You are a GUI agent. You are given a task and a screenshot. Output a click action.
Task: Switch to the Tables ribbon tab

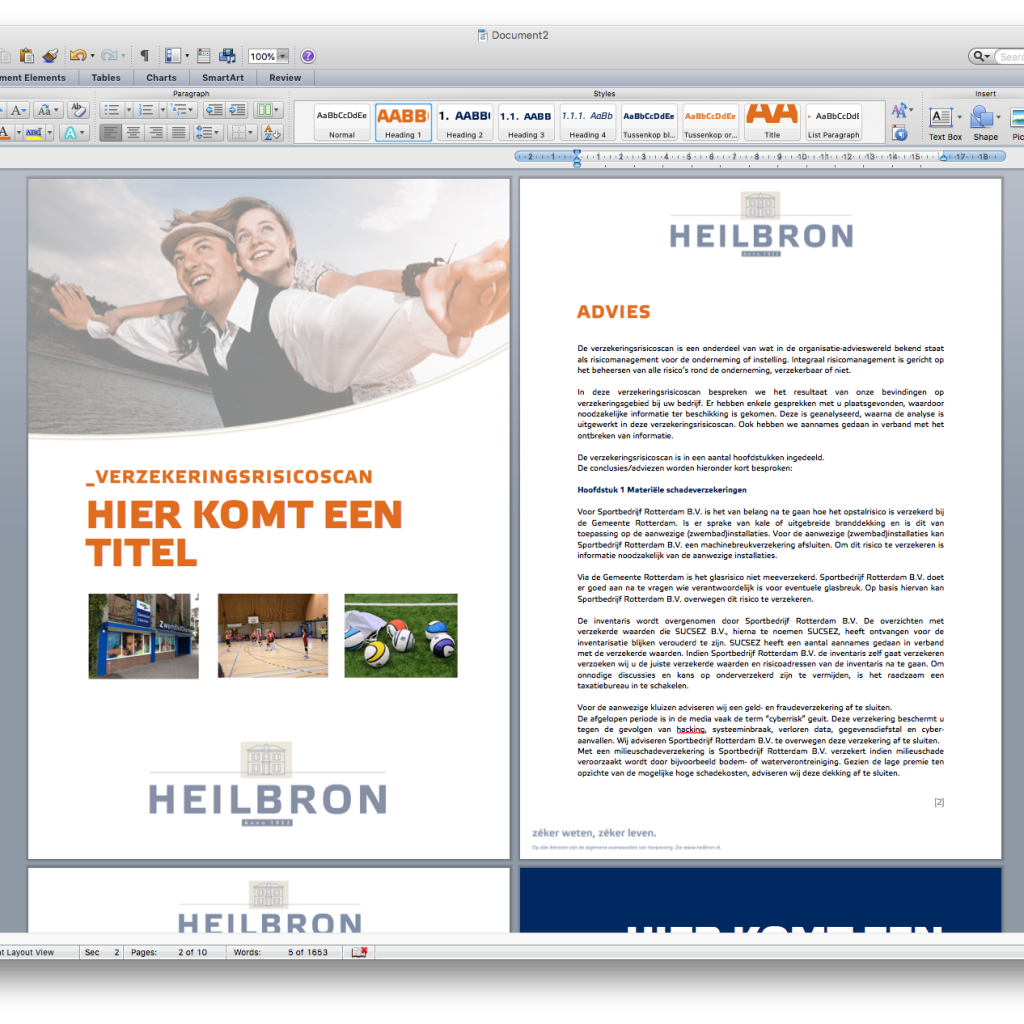point(105,78)
